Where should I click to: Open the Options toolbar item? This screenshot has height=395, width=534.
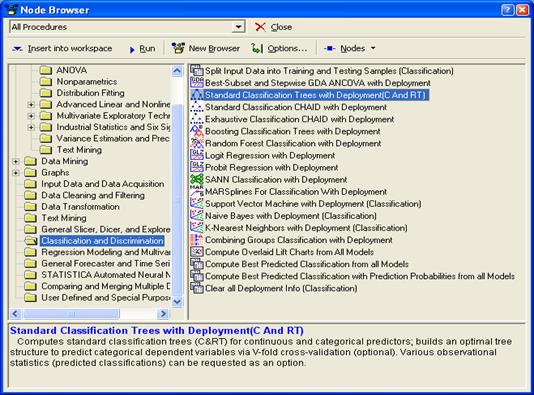(279, 48)
